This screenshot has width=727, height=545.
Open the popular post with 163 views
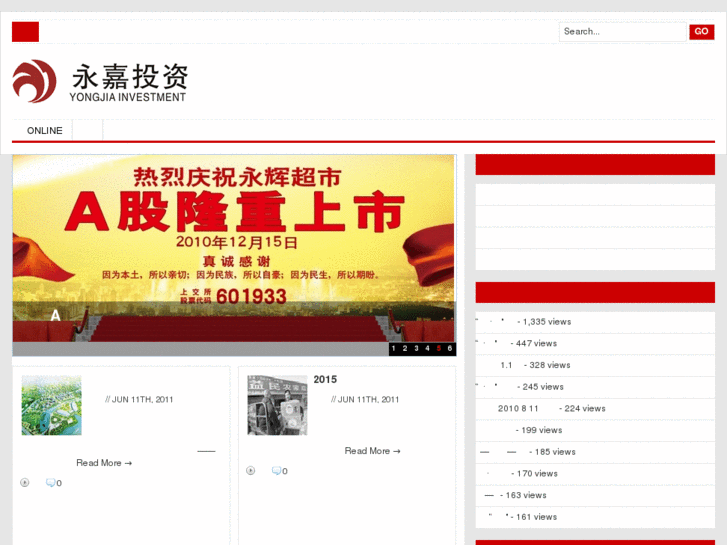(595, 495)
